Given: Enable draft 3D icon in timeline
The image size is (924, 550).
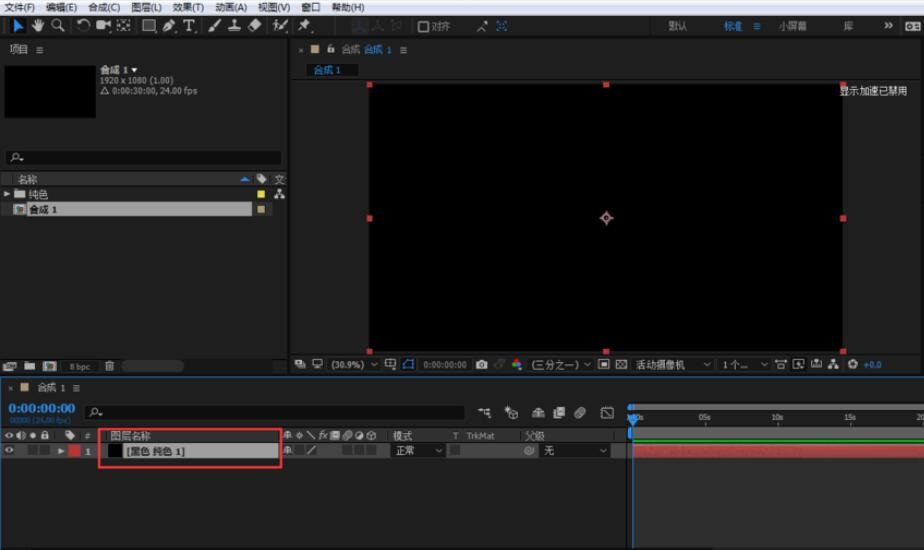Looking at the screenshot, I should pyautogui.click(x=511, y=413).
